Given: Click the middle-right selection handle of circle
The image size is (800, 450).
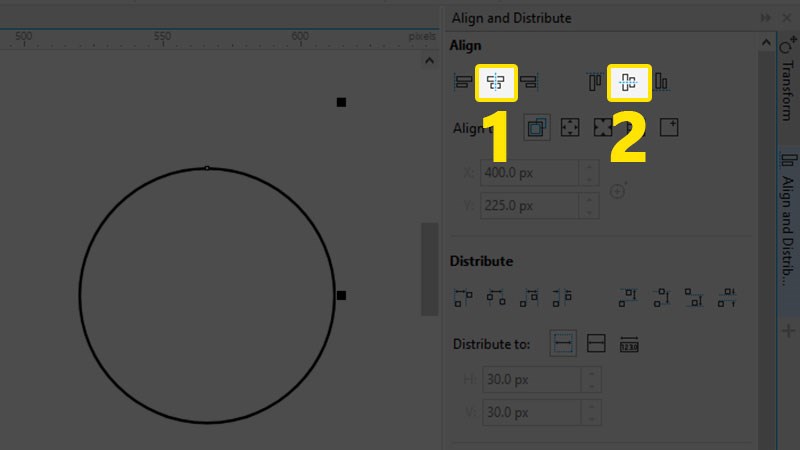Looking at the screenshot, I should 341,295.
